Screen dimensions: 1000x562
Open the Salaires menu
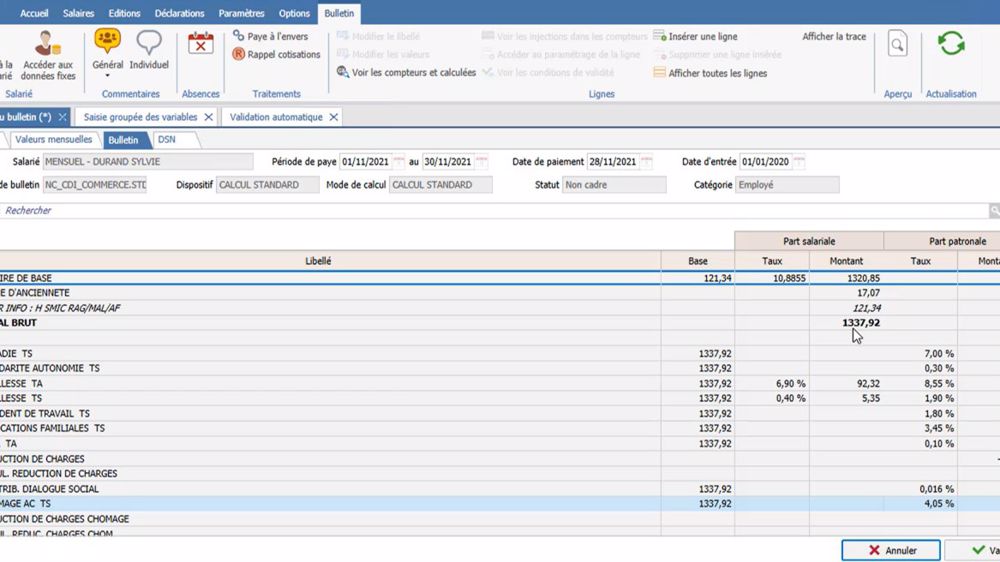[78, 14]
